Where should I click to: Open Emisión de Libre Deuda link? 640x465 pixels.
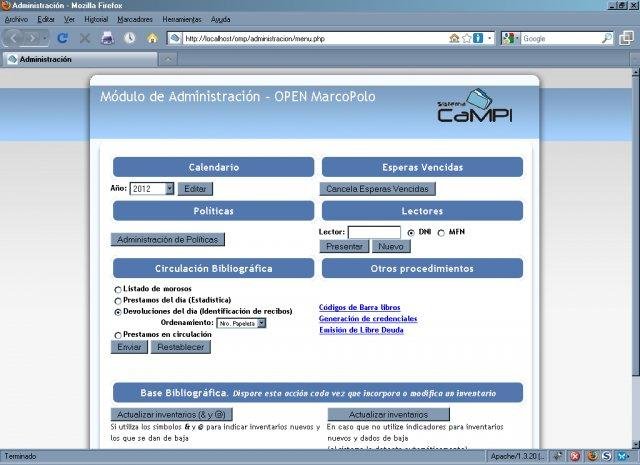pyautogui.click(x=361, y=330)
